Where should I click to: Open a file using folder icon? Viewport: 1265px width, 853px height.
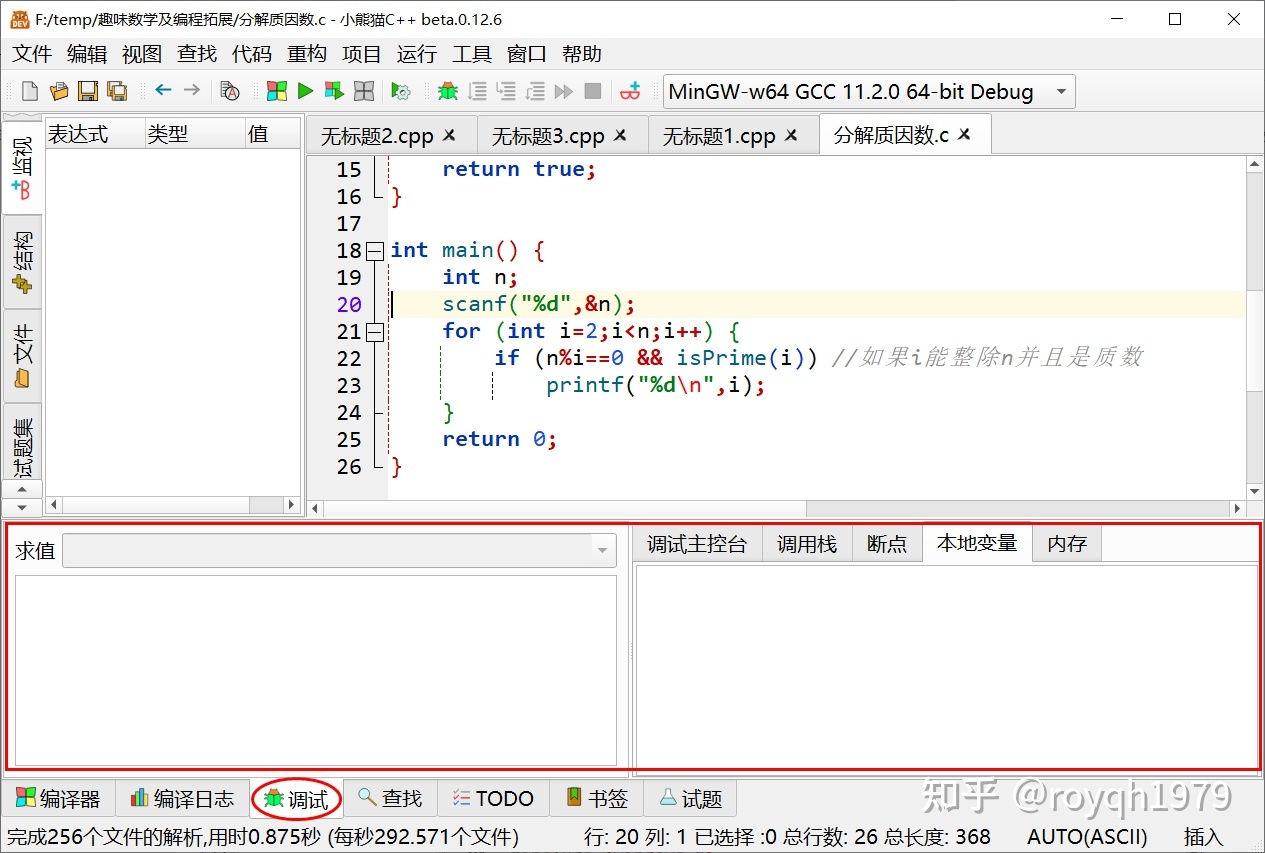point(59,91)
